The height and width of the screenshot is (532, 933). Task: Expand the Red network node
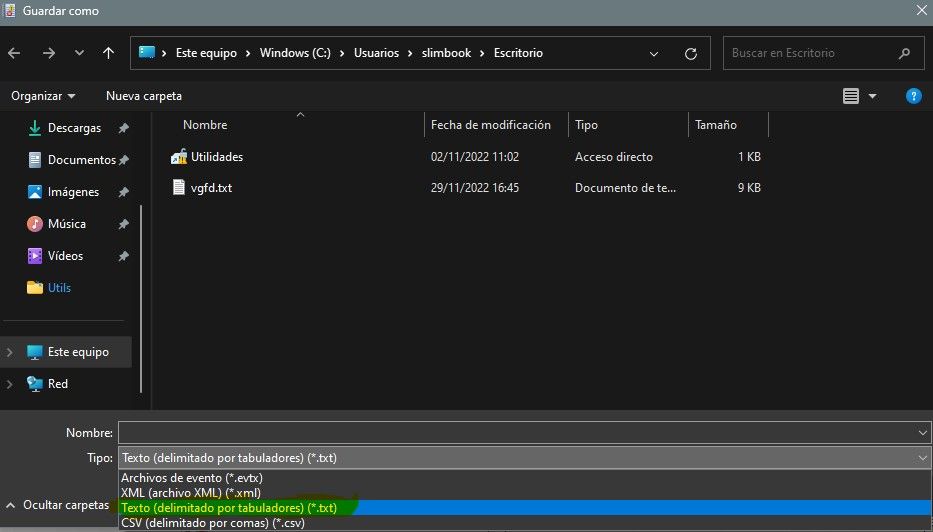(11, 384)
